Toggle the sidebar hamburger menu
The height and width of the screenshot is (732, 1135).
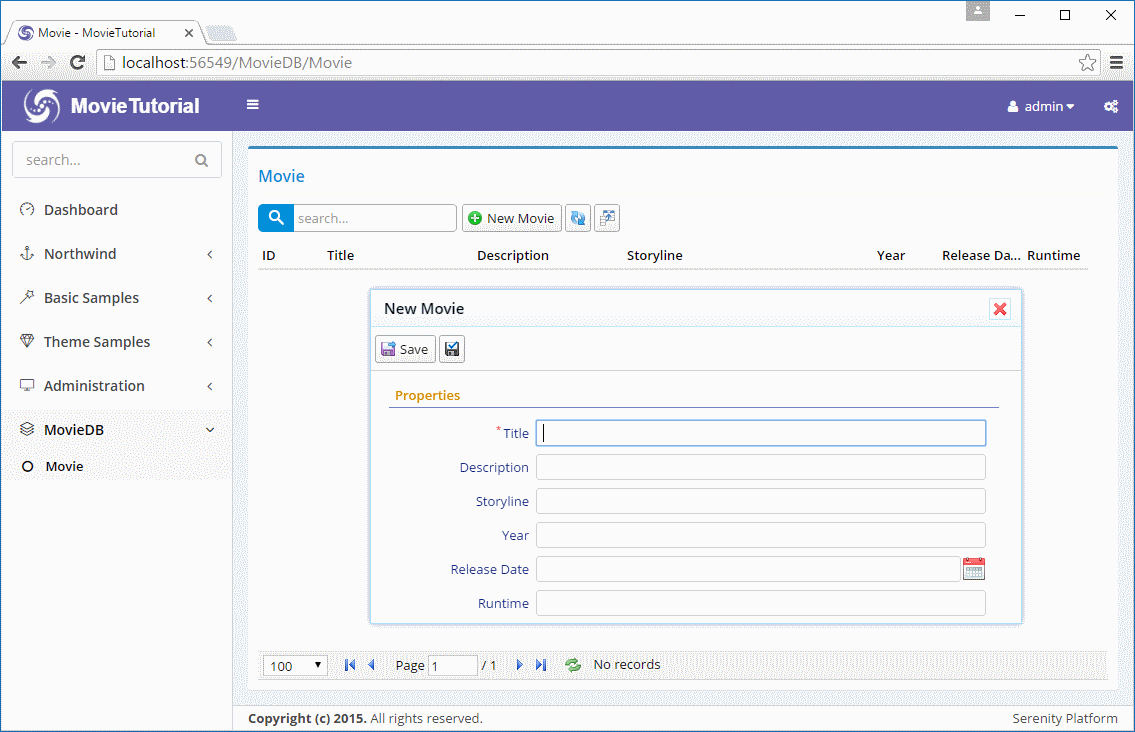[x=253, y=105]
